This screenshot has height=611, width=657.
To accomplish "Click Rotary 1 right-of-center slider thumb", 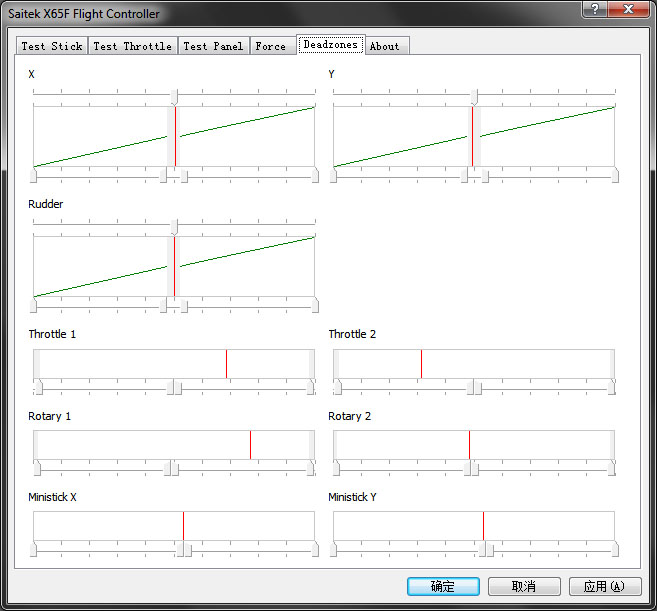I will (x=175, y=468).
